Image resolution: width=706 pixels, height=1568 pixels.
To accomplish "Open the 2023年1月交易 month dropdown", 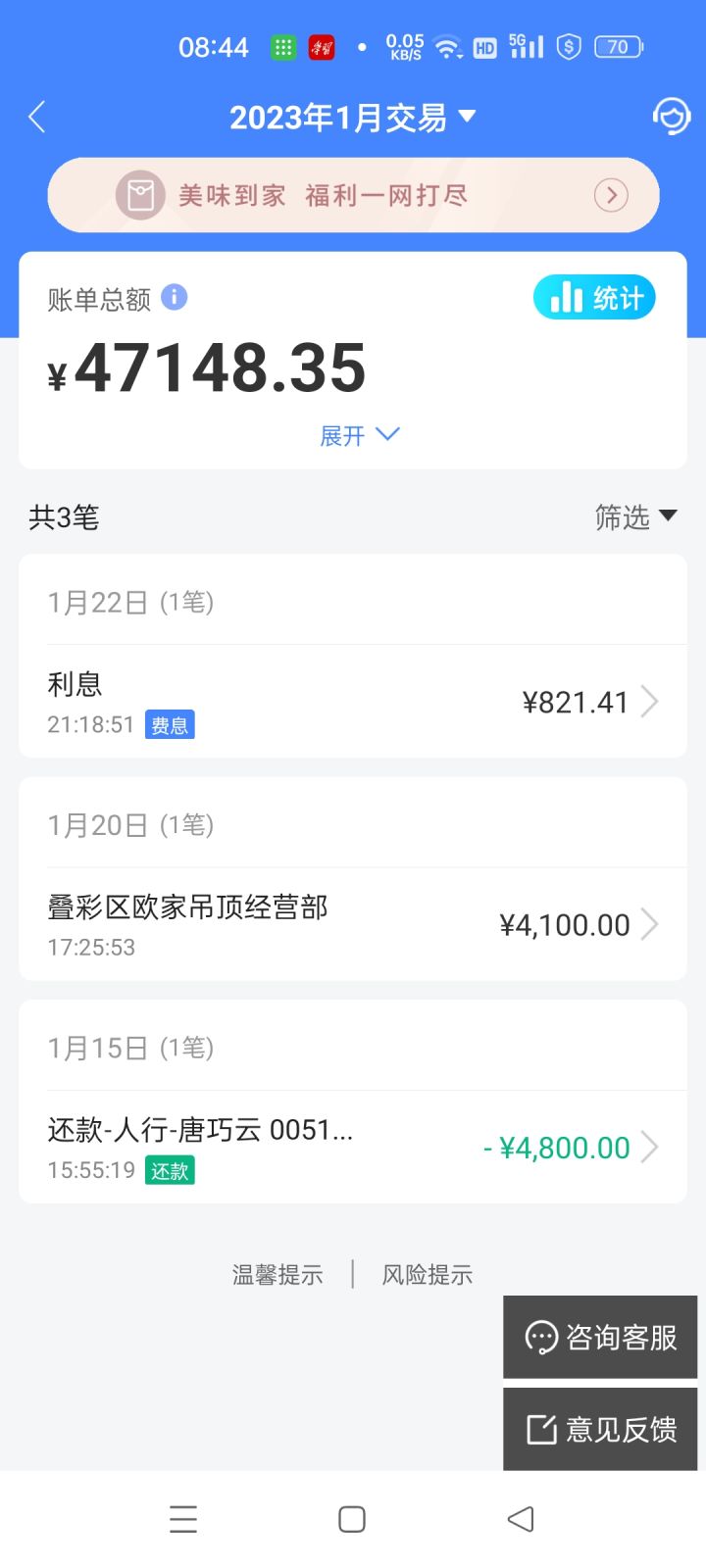I will [x=353, y=118].
